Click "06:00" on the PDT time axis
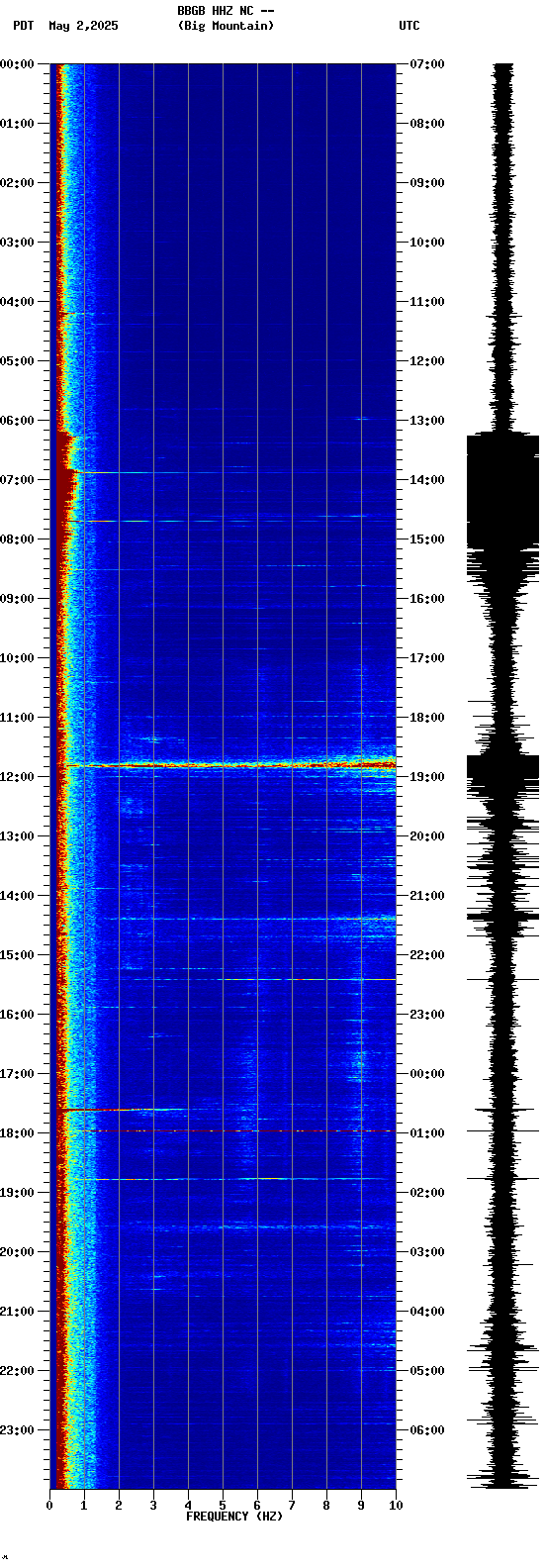Screen dimensions: 546x1568 click(x=18, y=421)
